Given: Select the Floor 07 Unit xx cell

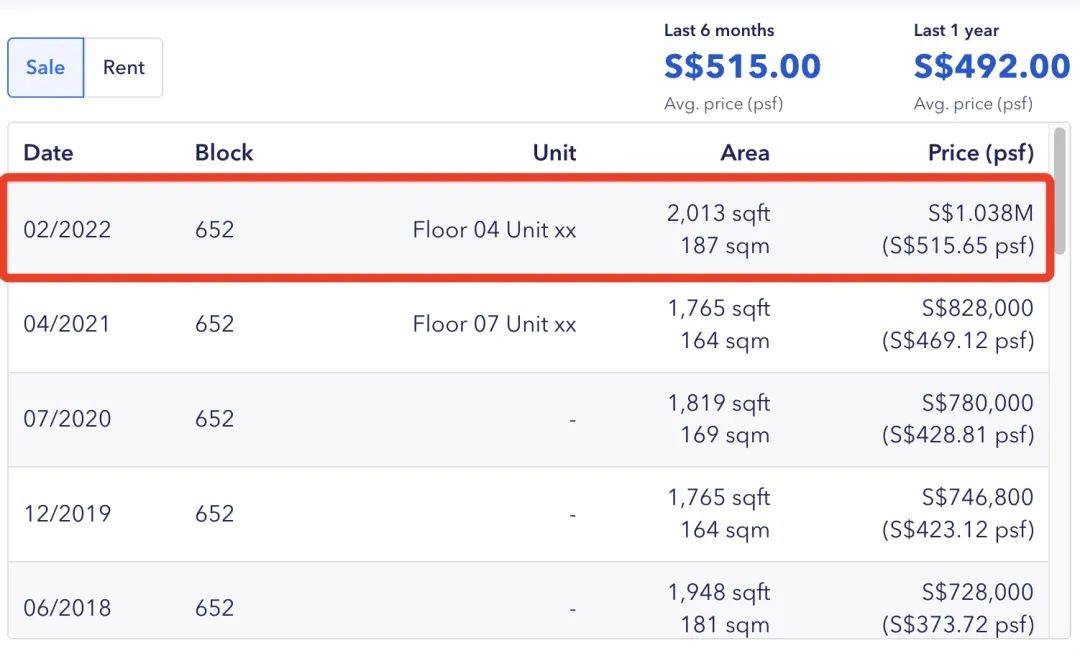Looking at the screenshot, I should tap(494, 324).
